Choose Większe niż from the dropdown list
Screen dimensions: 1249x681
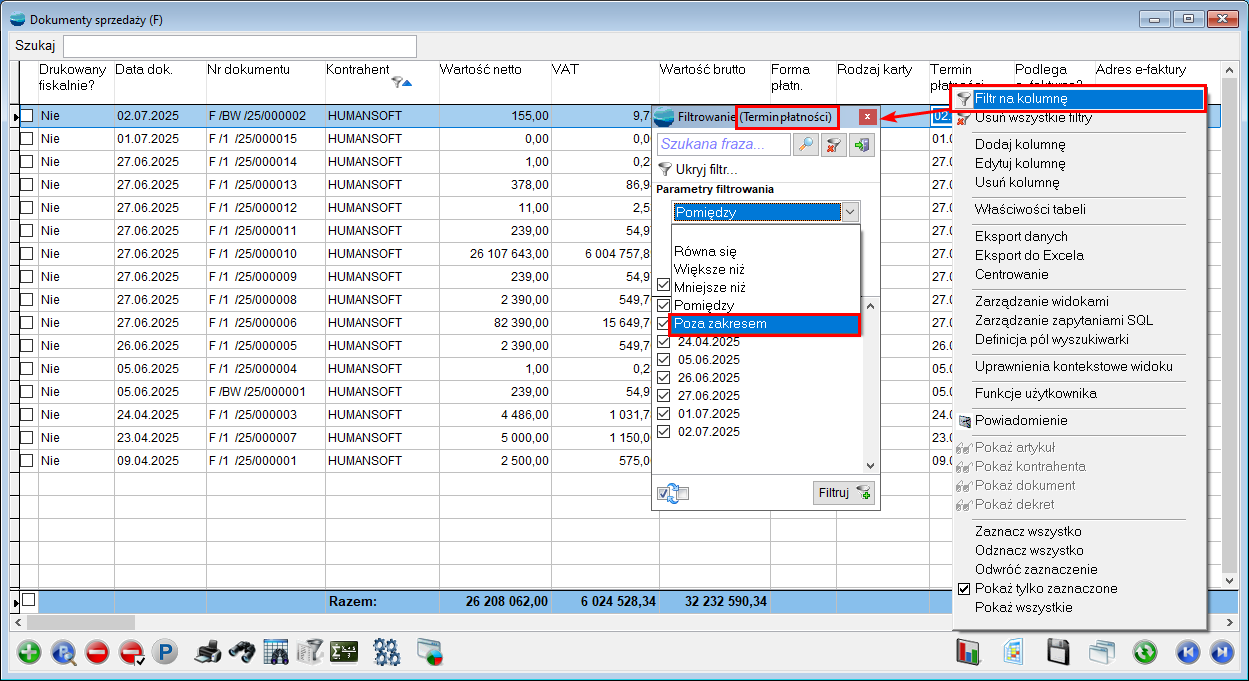(x=765, y=270)
